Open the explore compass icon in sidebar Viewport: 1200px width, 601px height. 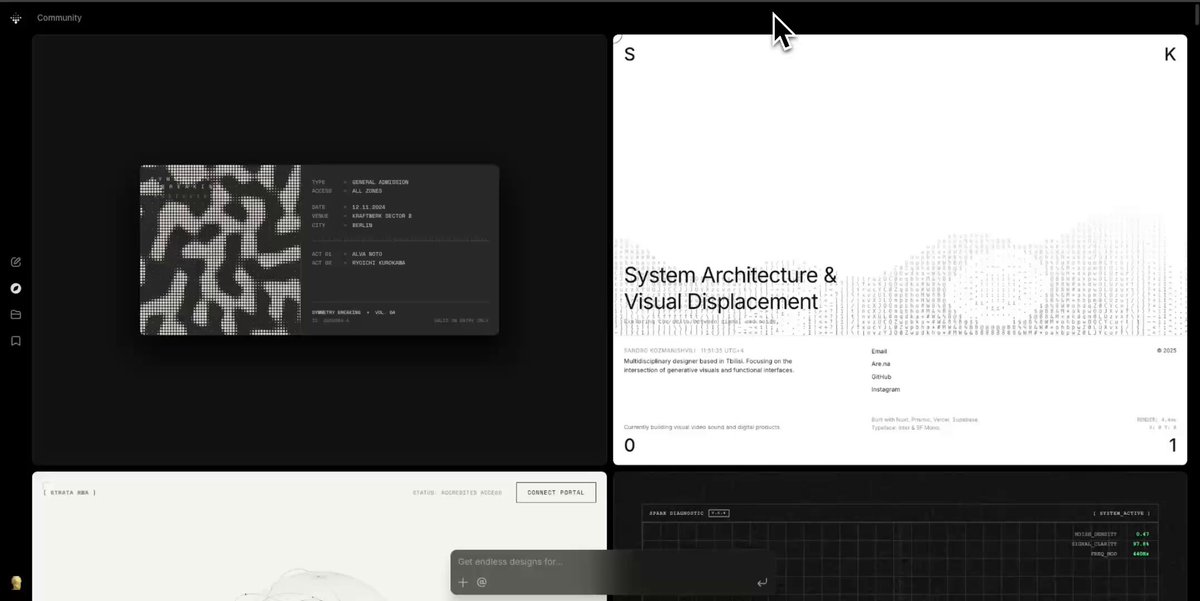point(15,288)
